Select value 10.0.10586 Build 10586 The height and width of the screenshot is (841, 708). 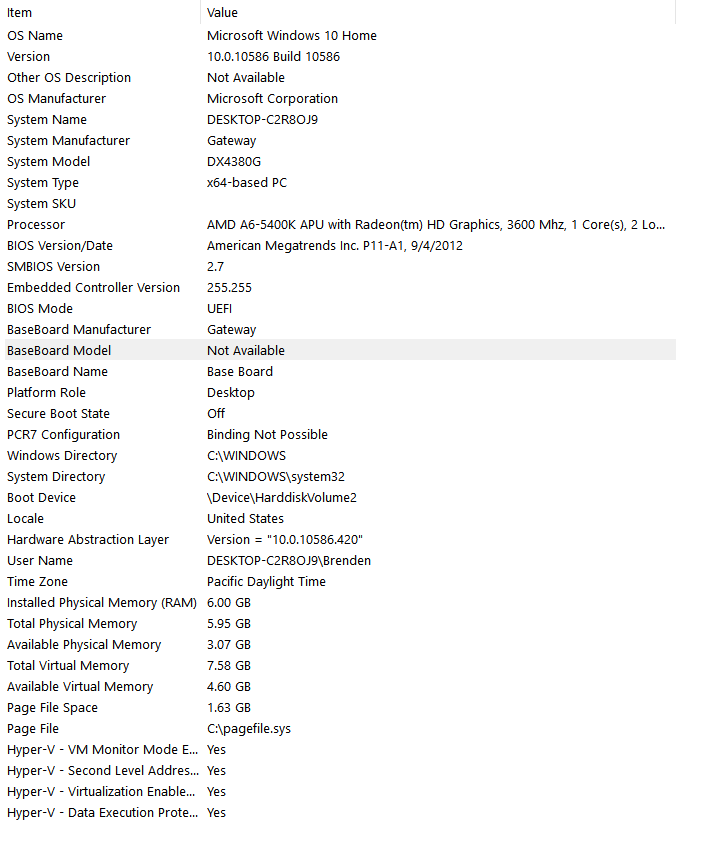click(x=274, y=56)
